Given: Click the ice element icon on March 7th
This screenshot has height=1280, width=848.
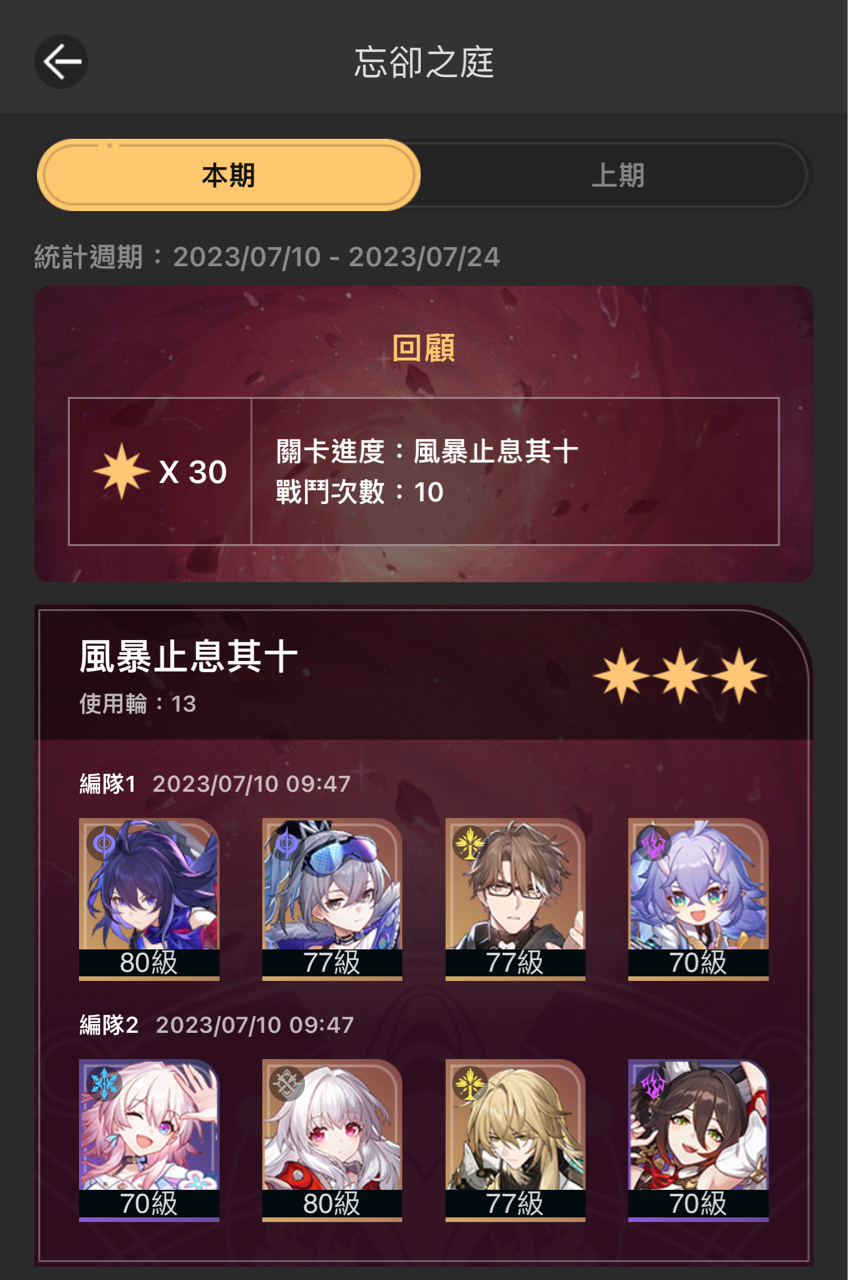Looking at the screenshot, I should coord(103,1083).
